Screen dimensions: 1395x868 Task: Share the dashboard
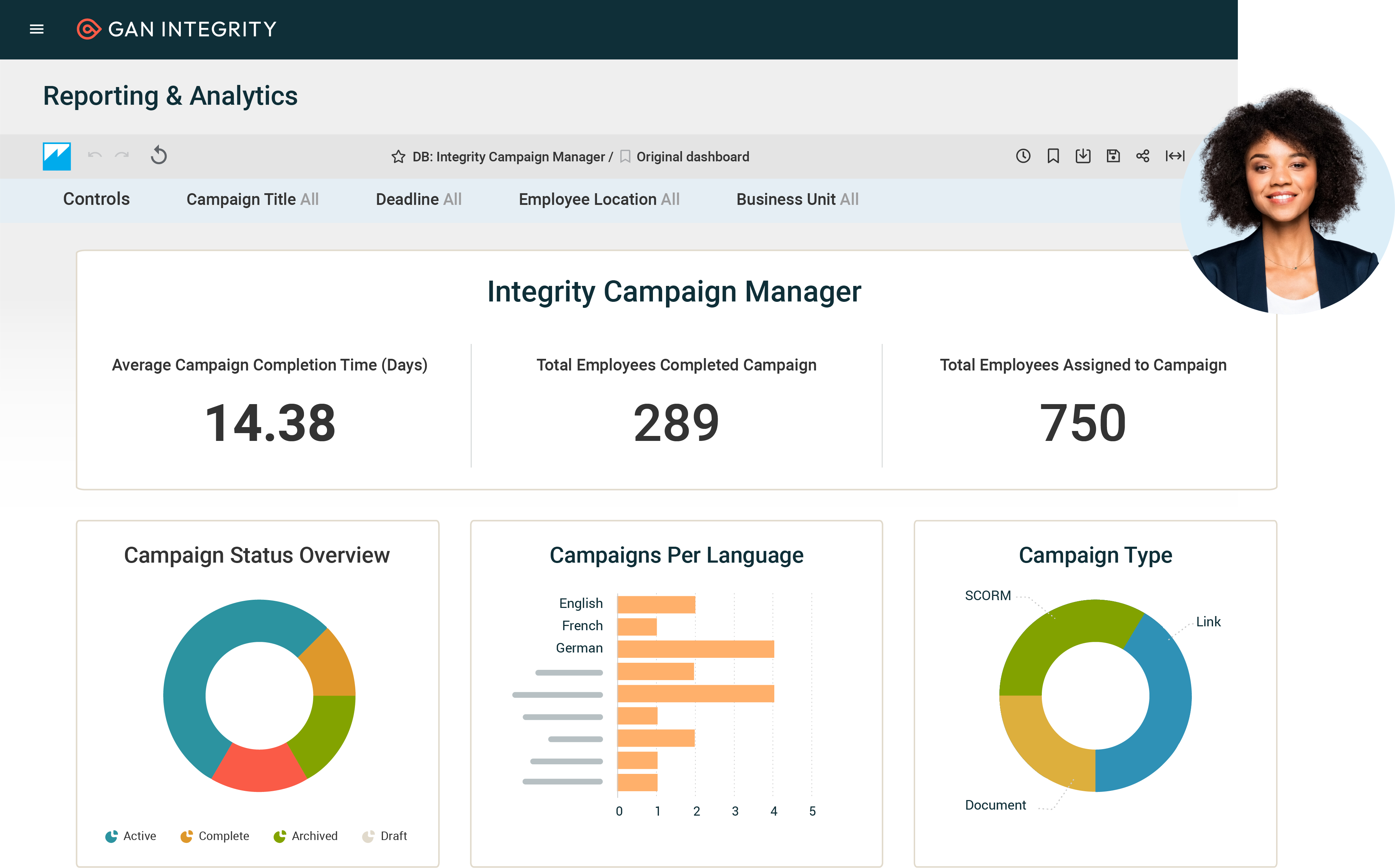coord(1142,156)
